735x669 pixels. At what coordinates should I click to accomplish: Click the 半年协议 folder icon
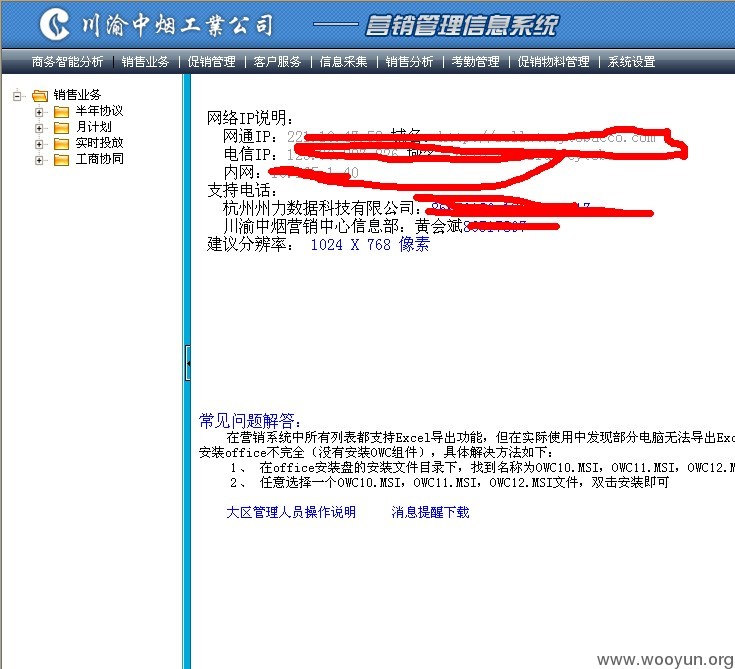(x=61, y=112)
